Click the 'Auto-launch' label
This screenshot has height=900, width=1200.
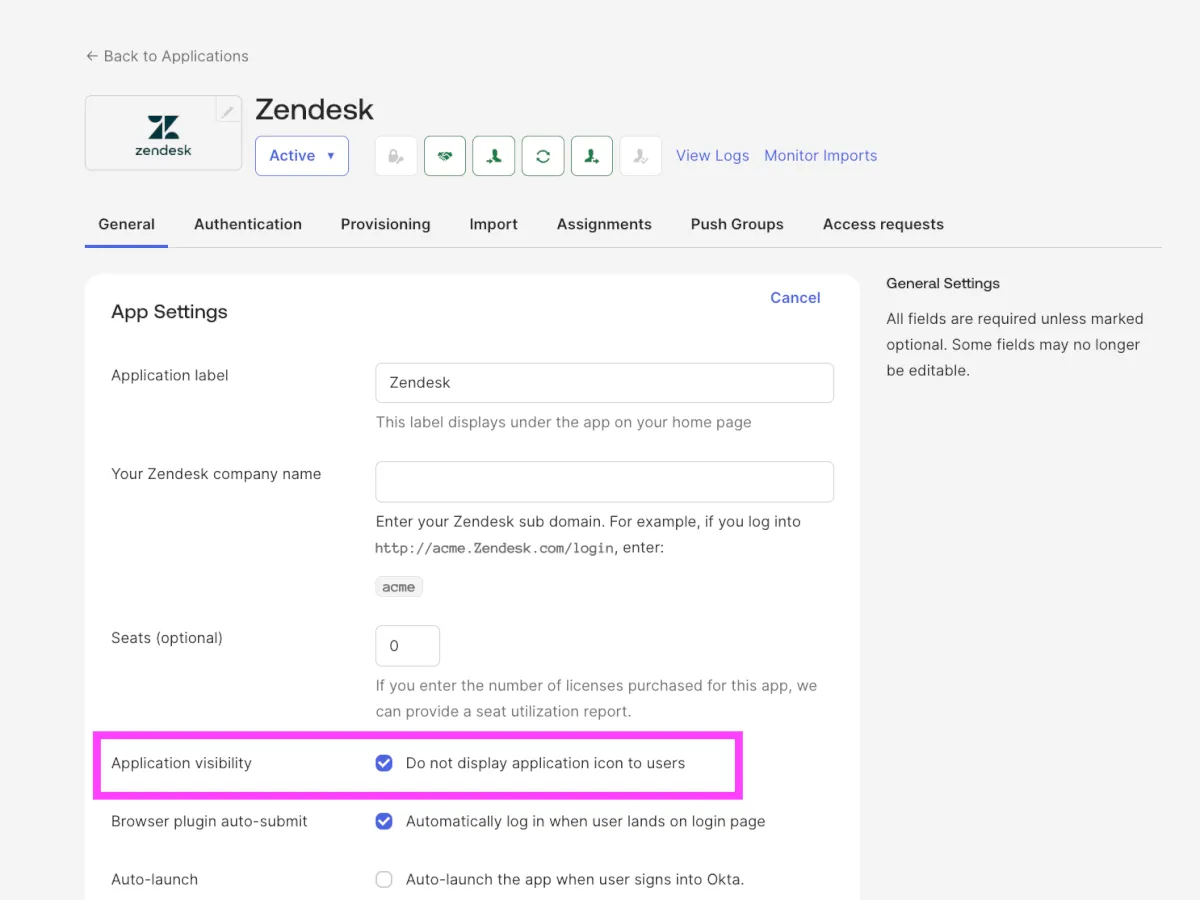(x=154, y=880)
